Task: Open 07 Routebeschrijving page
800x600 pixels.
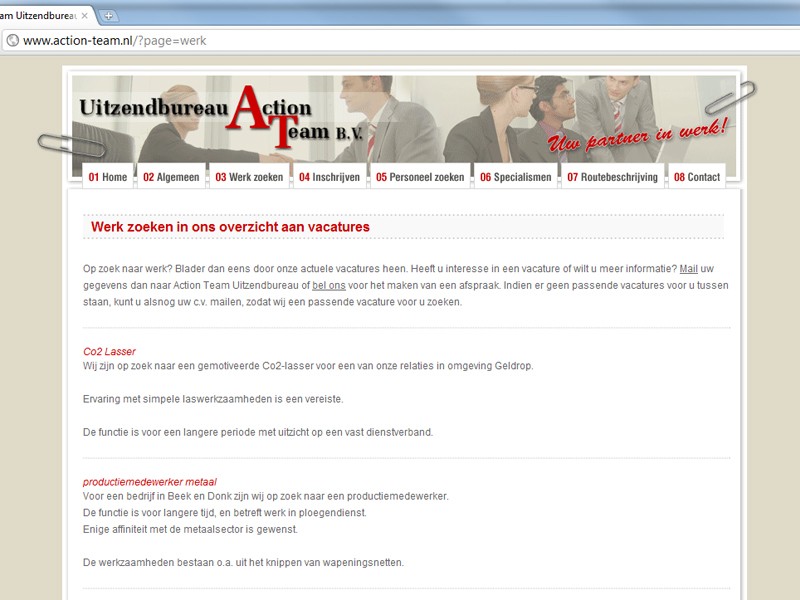Action: click(612, 177)
